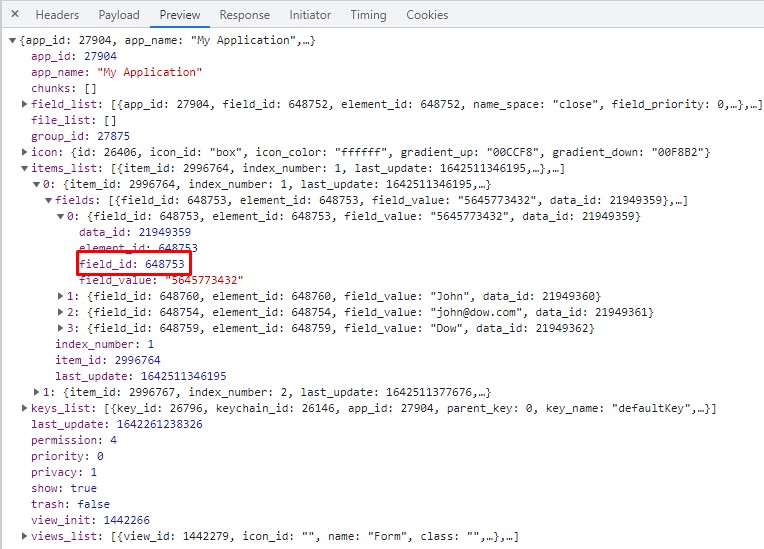Expand the field_list array
This screenshot has height=549, width=764.
coord(24,104)
